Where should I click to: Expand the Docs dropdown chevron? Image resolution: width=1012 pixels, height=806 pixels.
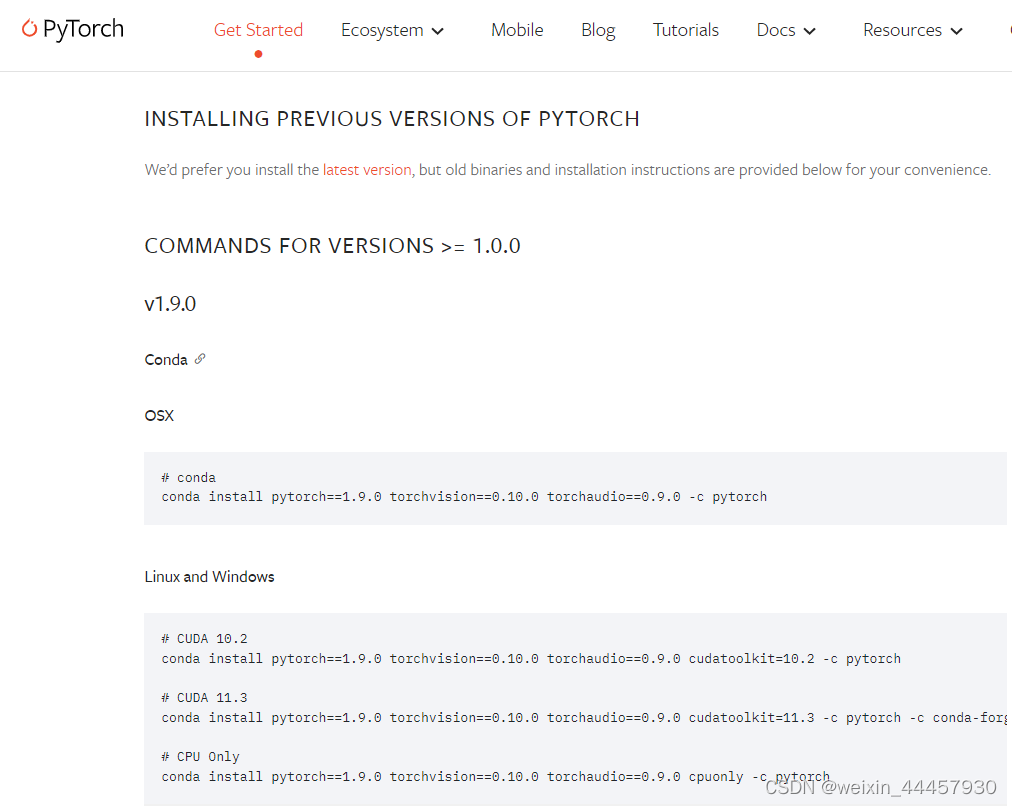pos(809,31)
